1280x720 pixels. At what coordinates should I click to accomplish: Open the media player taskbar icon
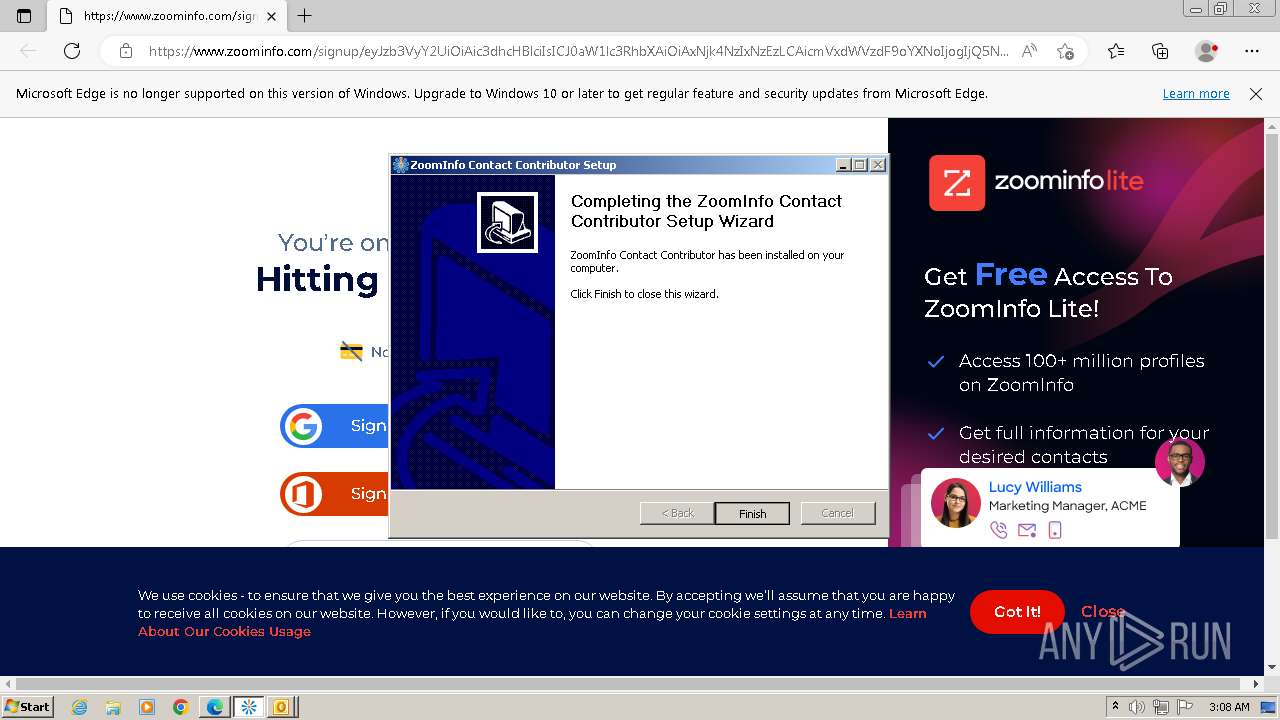click(x=147, y=707)
